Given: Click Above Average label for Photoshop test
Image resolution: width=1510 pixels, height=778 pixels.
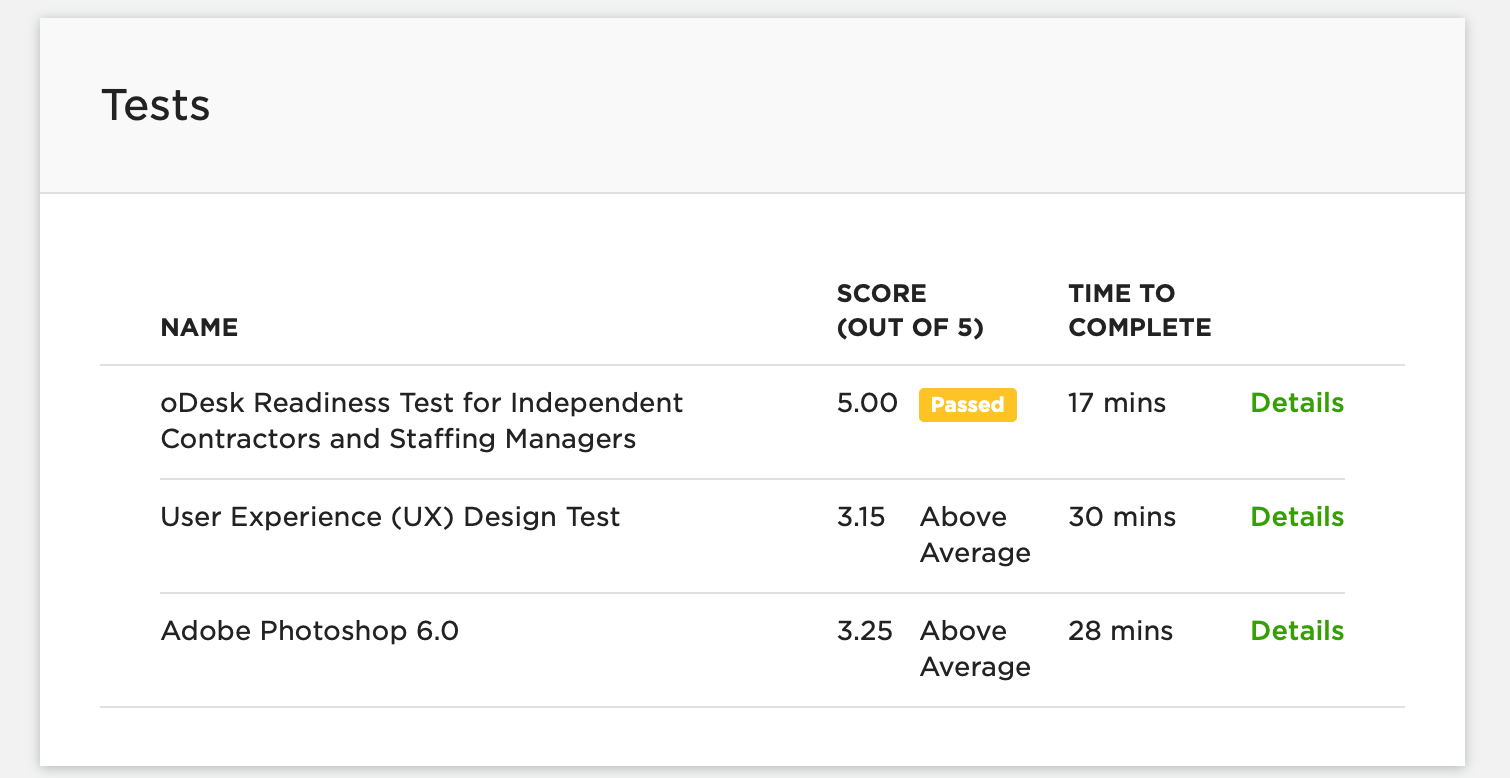Looking at the screenshot, I should 974,648.
